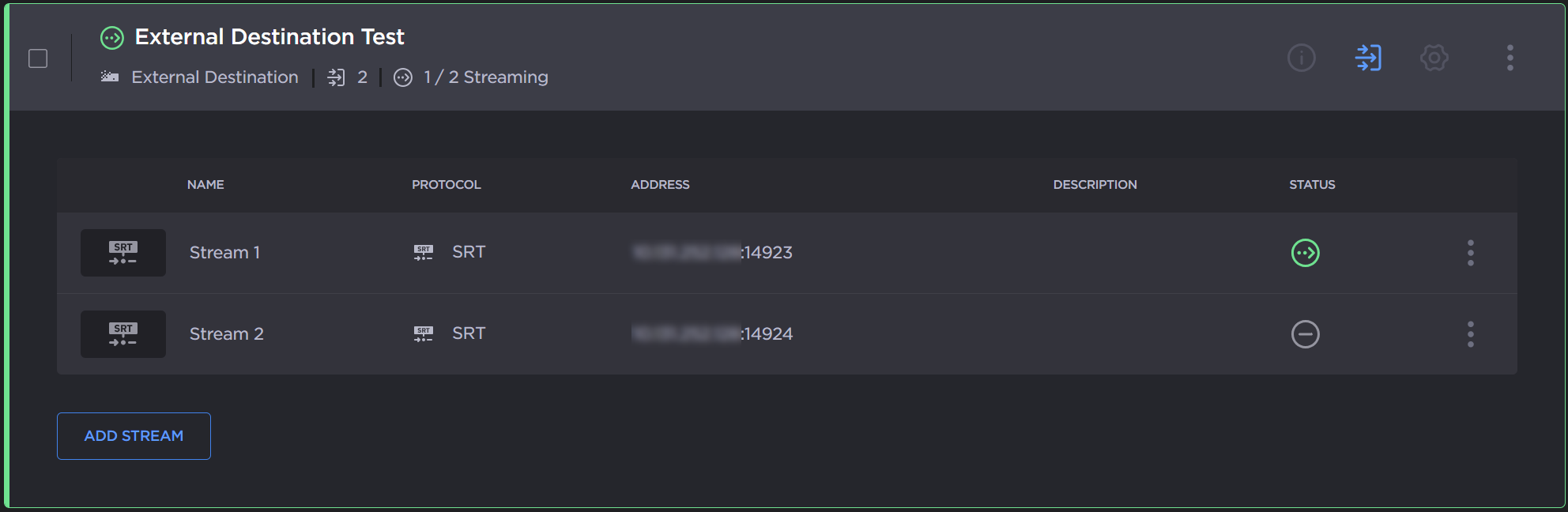Click the Protocol column header
This screenshot has height=512, width=1568.
point(446,185)
